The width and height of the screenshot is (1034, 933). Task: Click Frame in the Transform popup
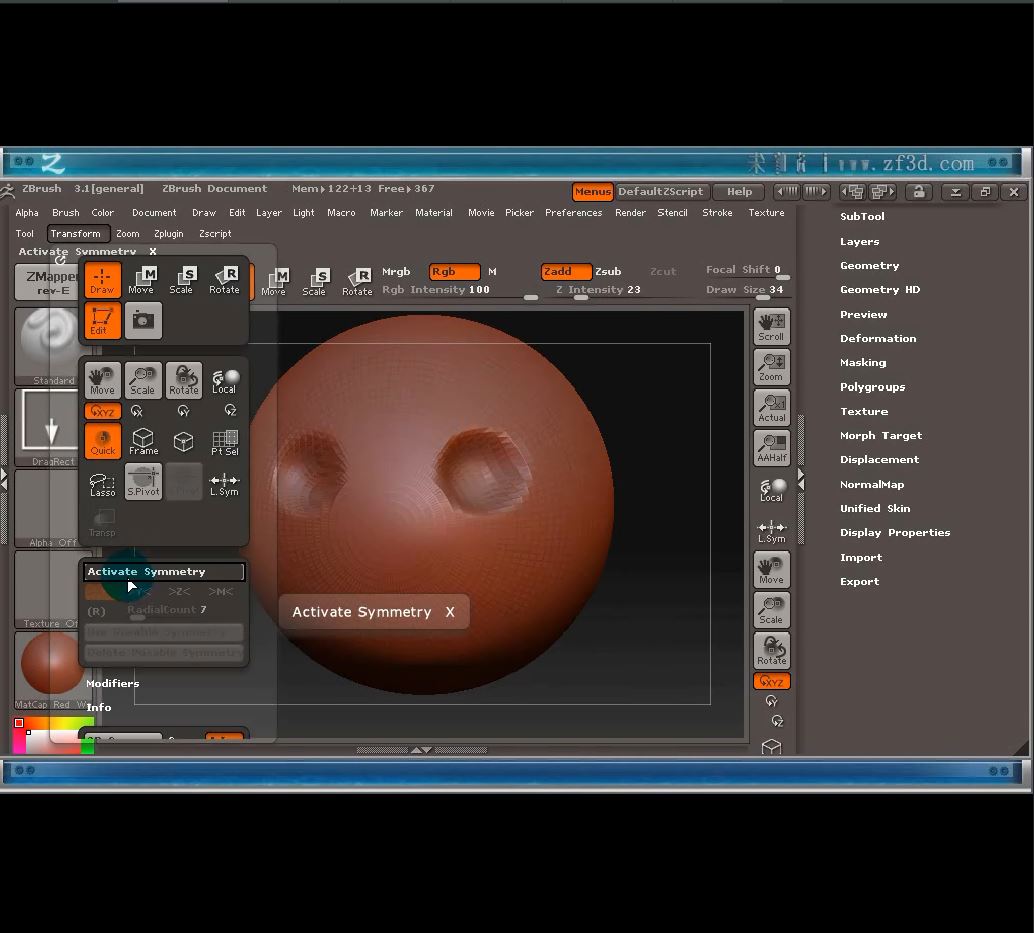pos(143,441)
